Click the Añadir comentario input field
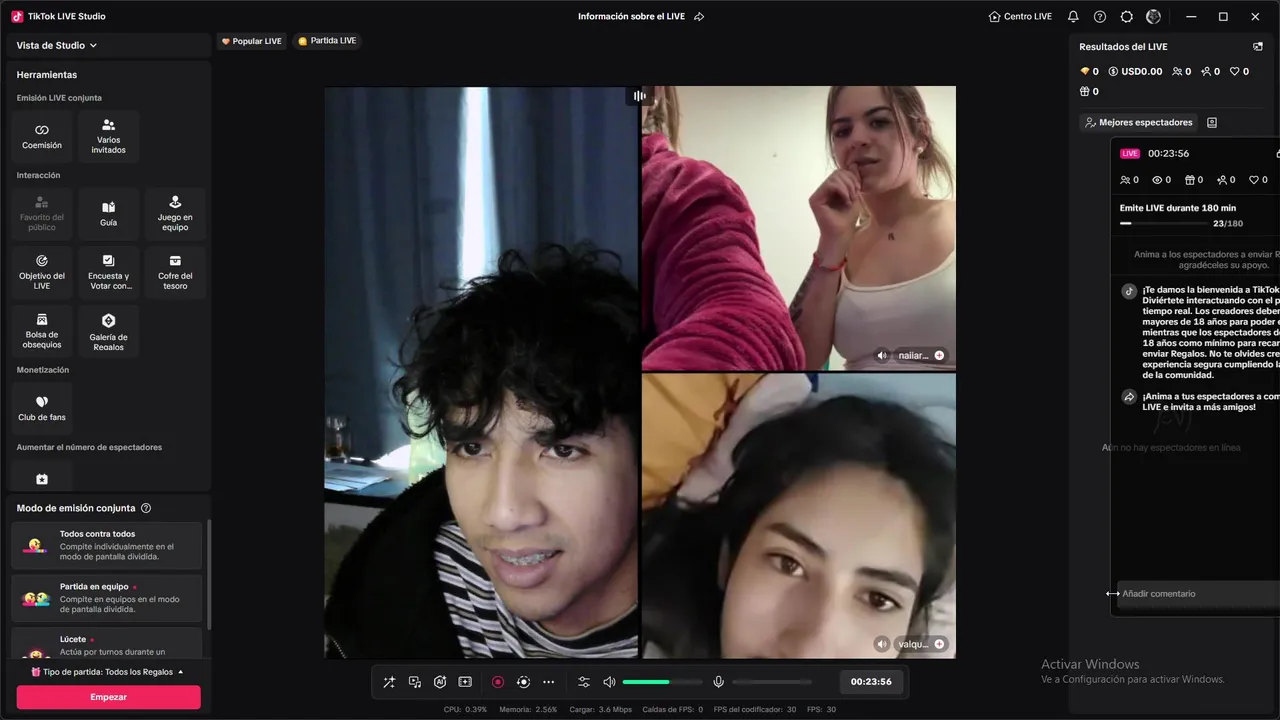 pyautogui.click(x=1198, y=594)
